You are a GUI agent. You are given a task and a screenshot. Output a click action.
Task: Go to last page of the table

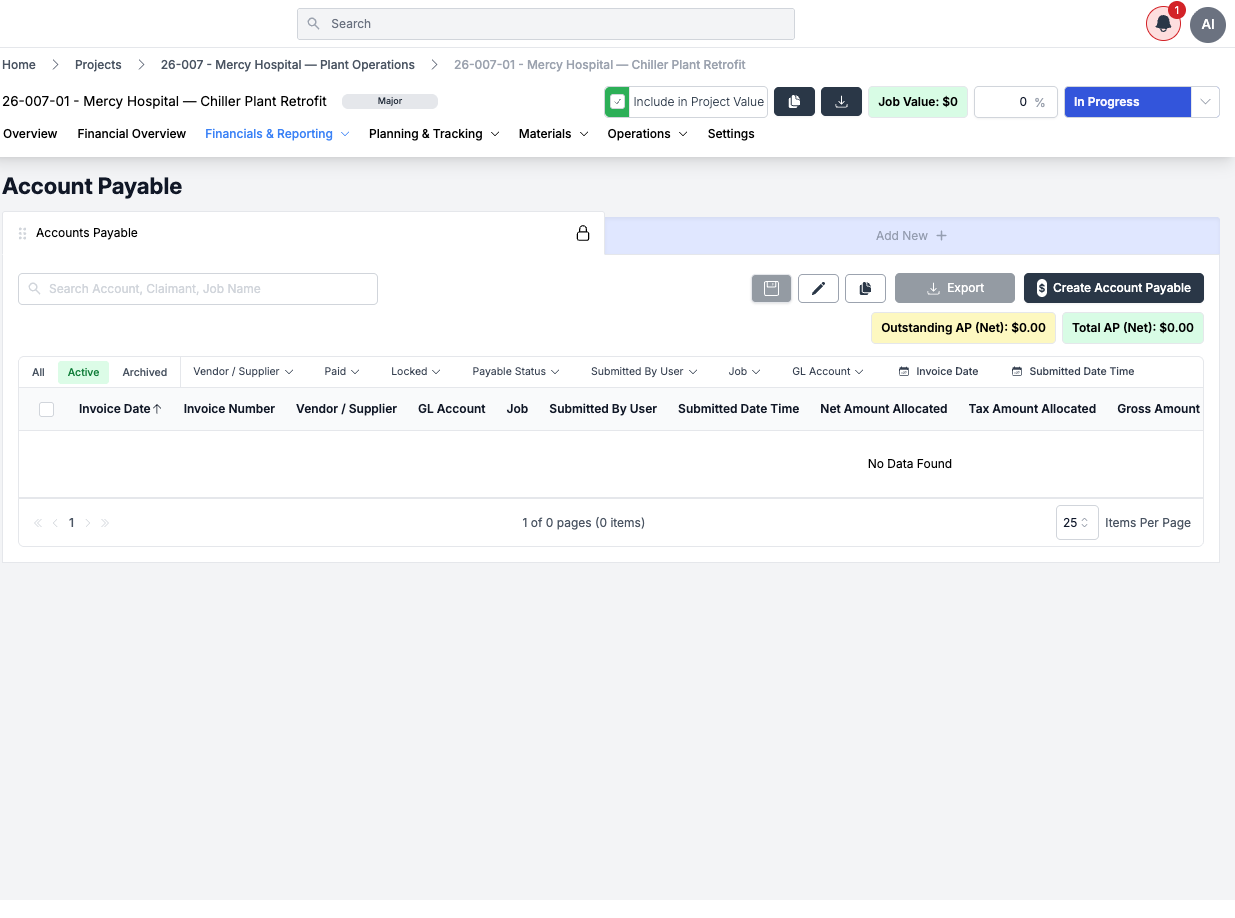pyautogui.click(x=105, y=523)
